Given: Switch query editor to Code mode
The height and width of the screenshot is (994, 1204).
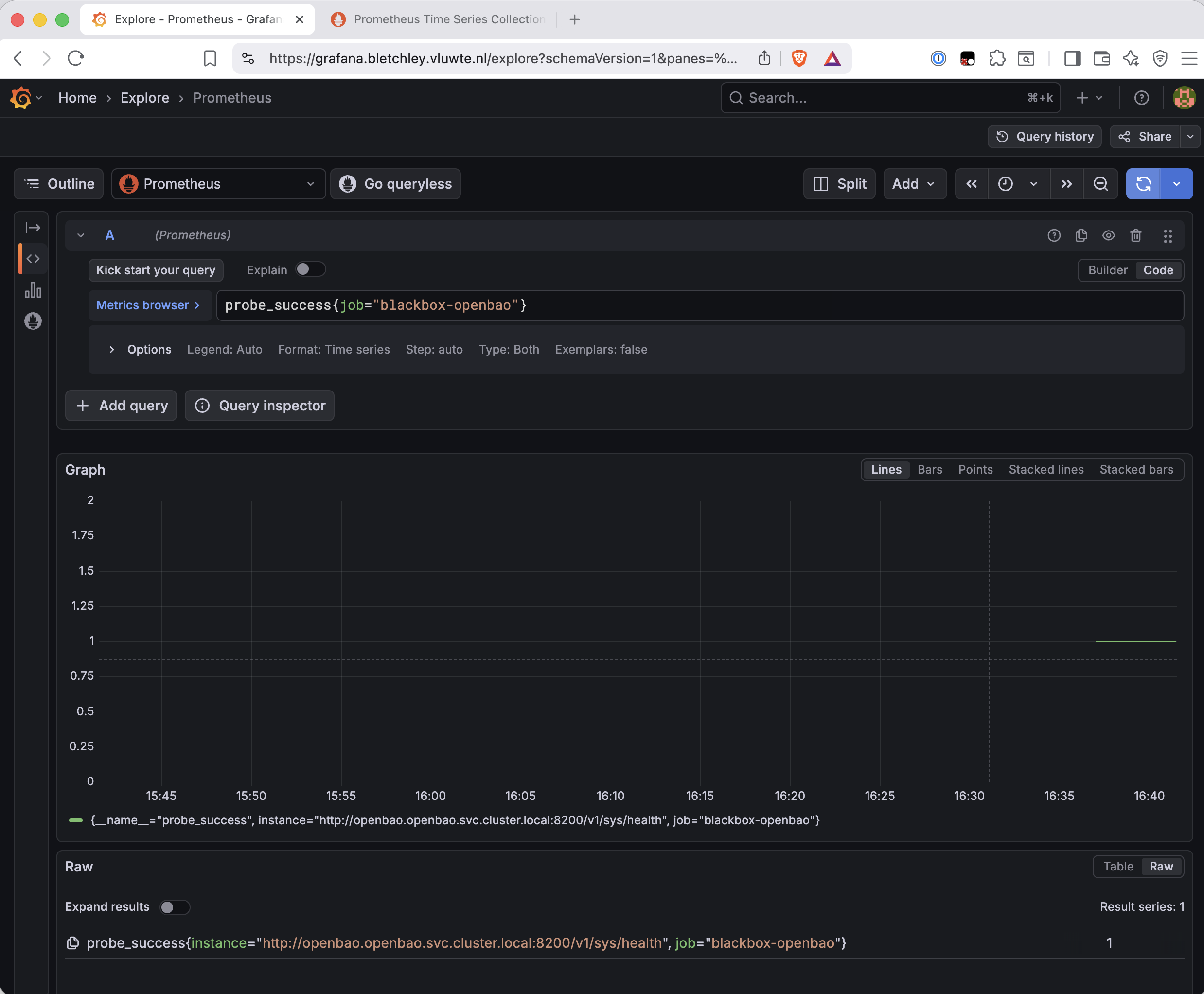Looking at the screenshot, I should 1158,270.
